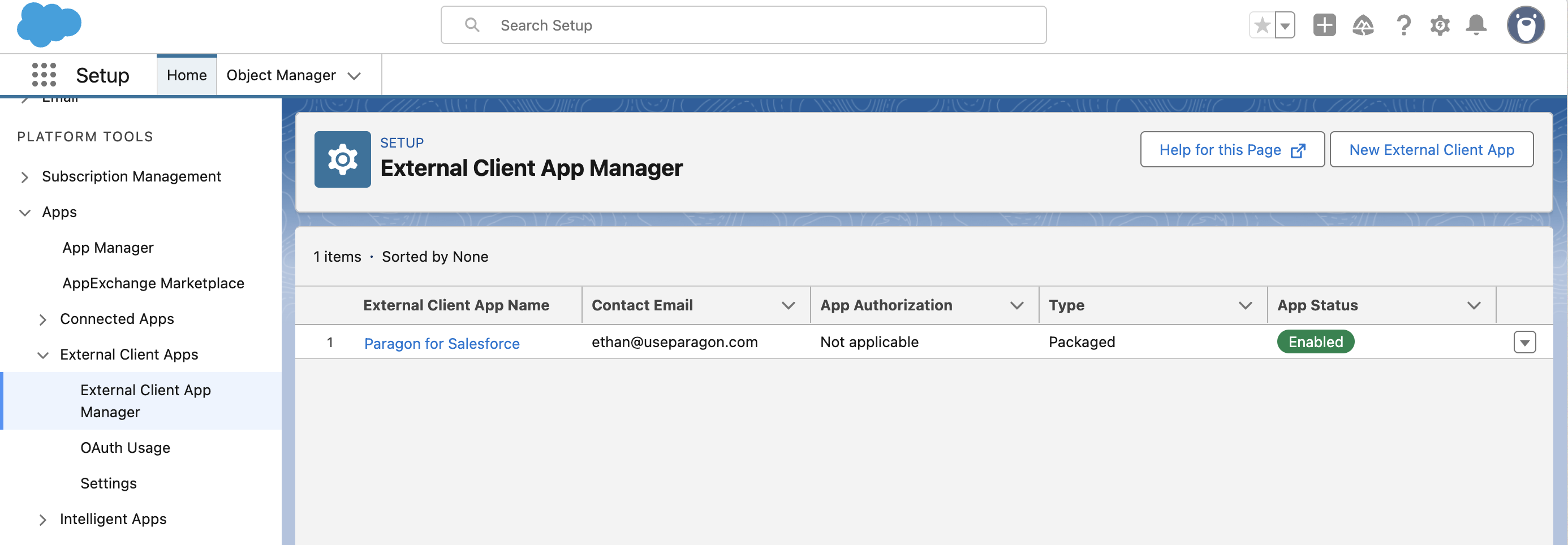Focus the Search Setup field
Screen dimensions: 1568x545
(743, 25)
